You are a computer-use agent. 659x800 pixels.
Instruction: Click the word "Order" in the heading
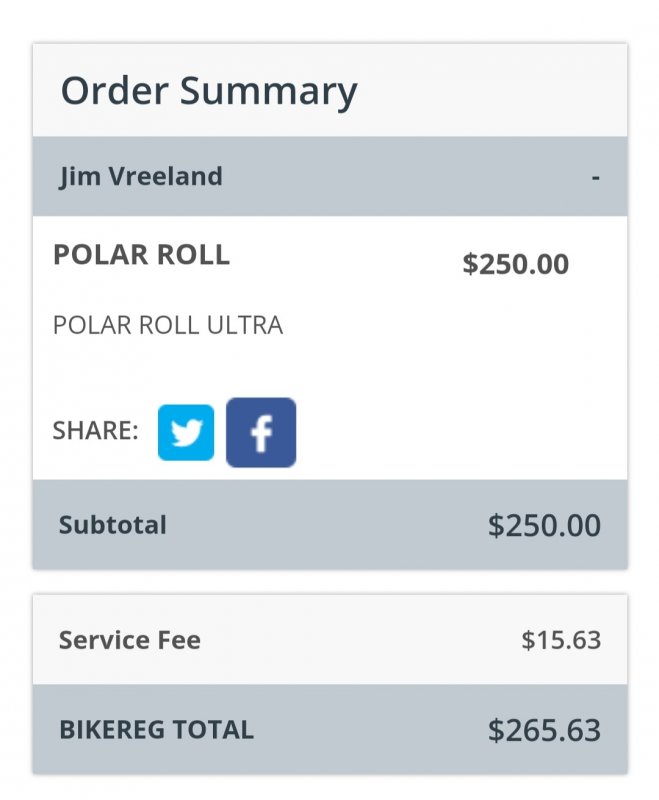coord(115,91)
